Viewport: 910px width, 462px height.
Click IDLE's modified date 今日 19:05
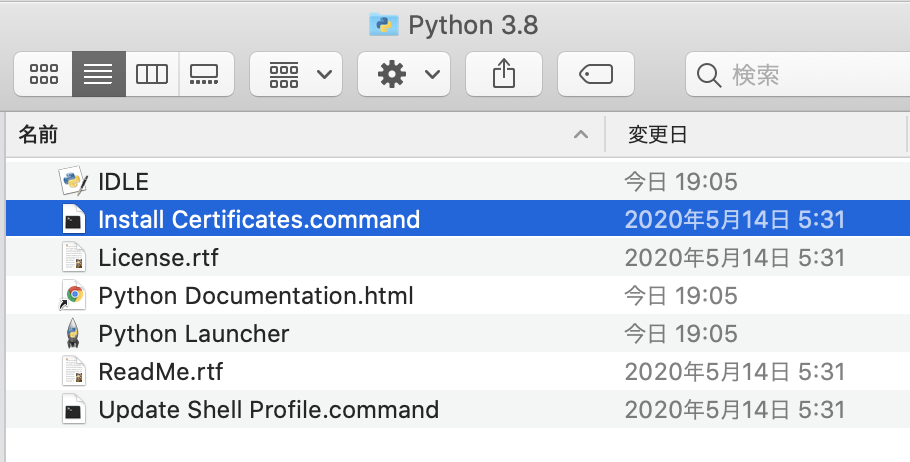tap(681, 182)
